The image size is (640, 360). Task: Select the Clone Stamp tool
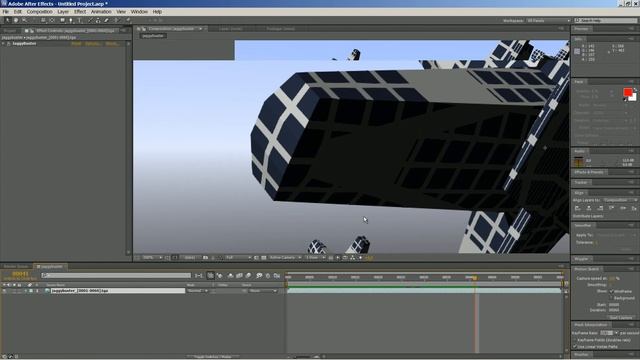click(x=98, y=20)
